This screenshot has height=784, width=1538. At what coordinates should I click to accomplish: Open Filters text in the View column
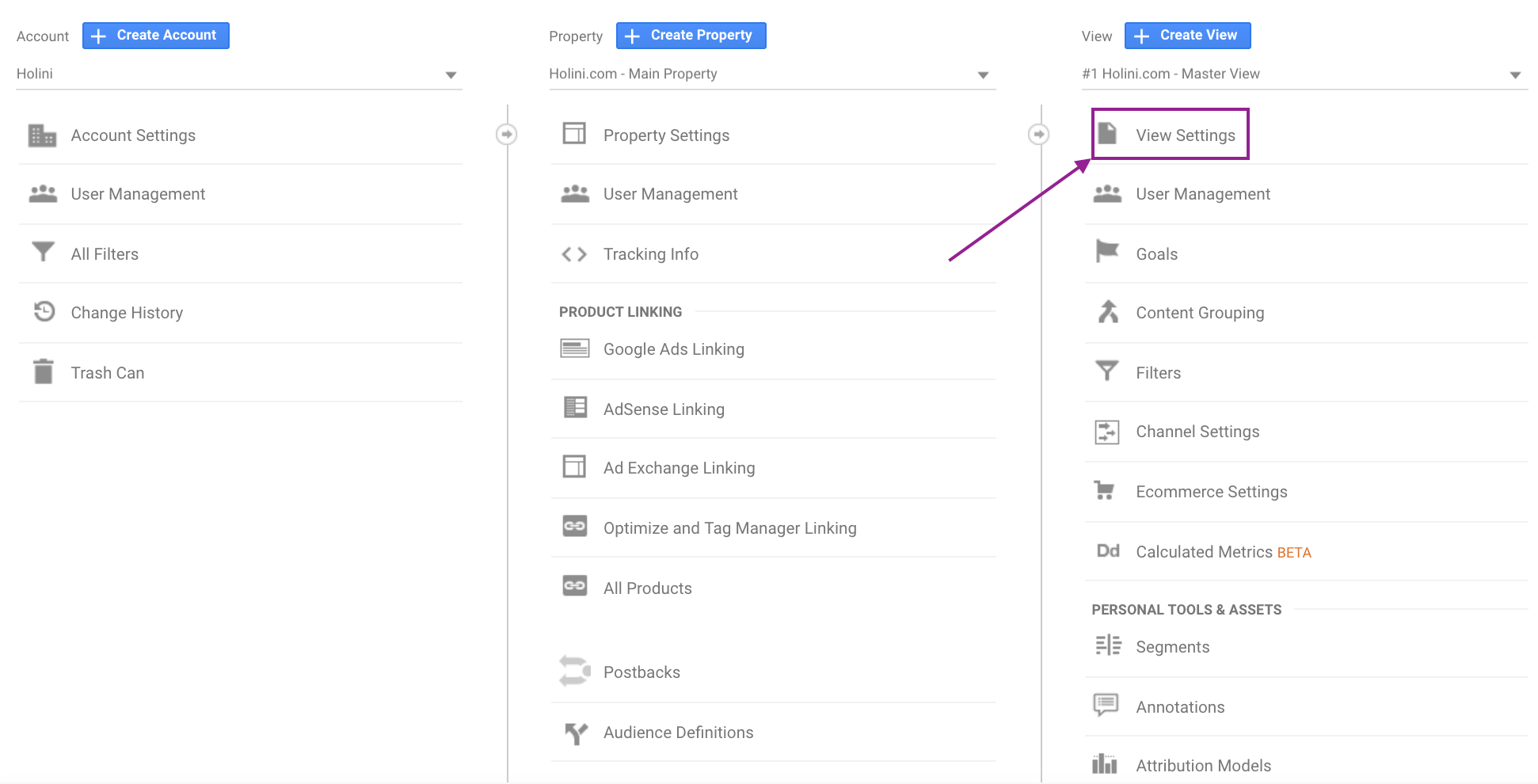1159,373
